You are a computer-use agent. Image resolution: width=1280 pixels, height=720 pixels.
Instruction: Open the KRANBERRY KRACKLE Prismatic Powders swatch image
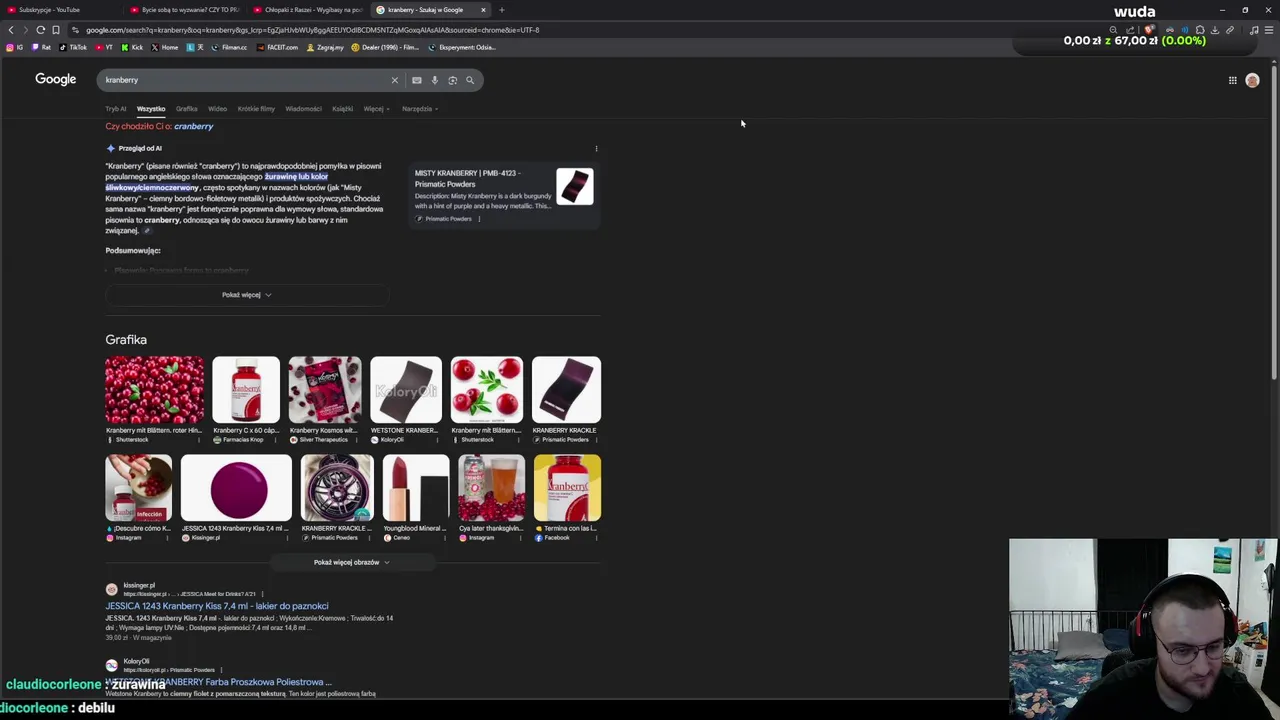tap(566, 390)
